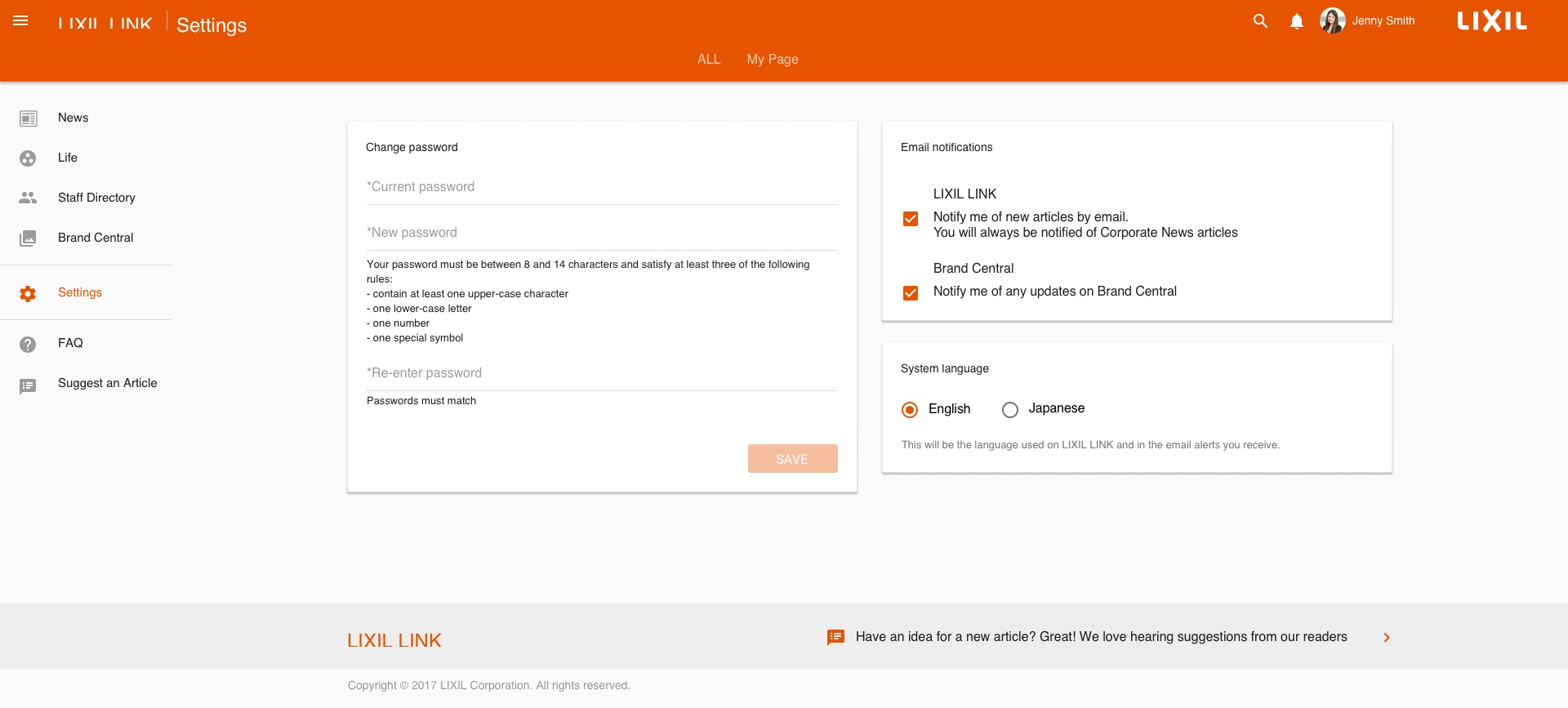
Task: Click the LIXIL brand logo
Action: pos(1492,21)
